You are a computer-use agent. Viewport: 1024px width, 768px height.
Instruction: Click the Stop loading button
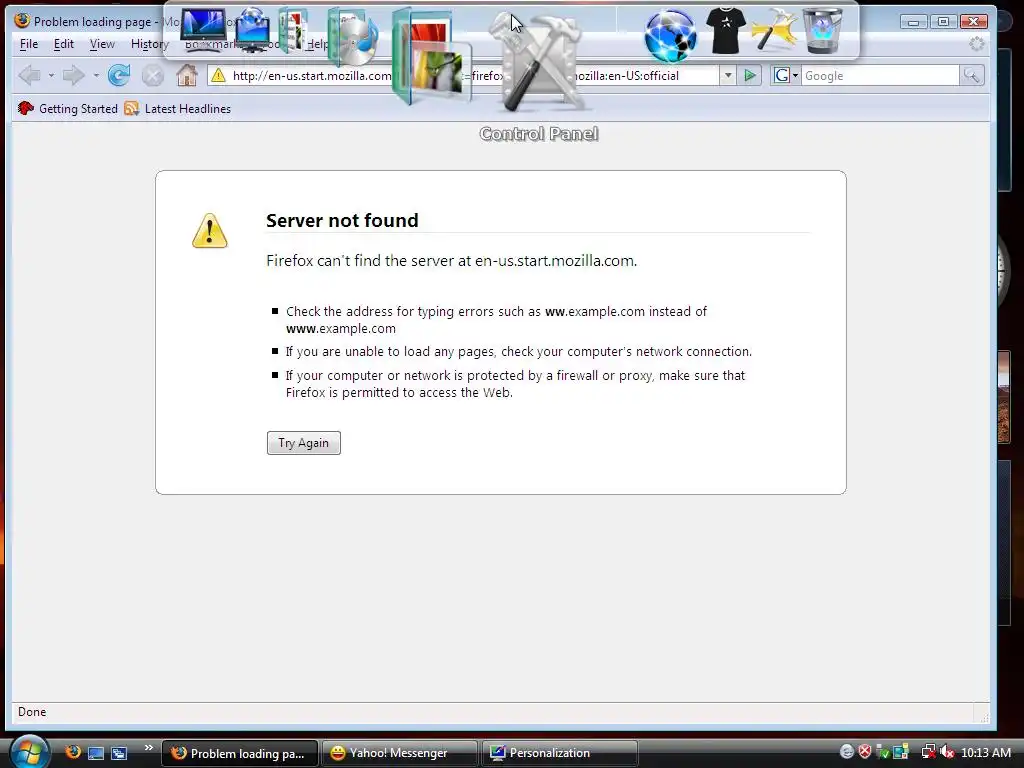pos(153,76)
